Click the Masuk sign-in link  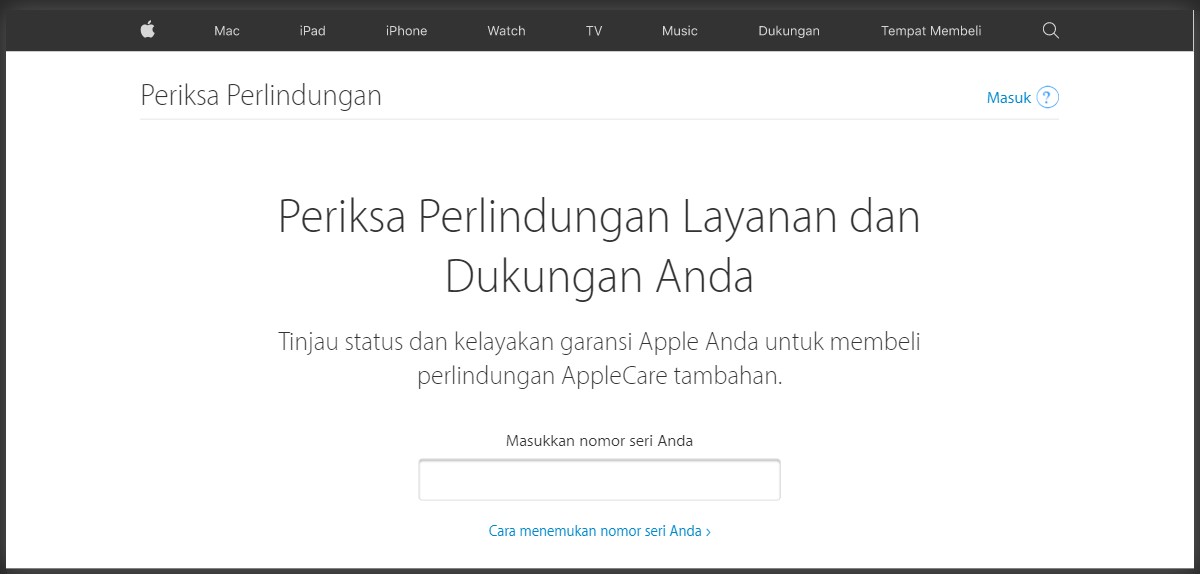1009,98
